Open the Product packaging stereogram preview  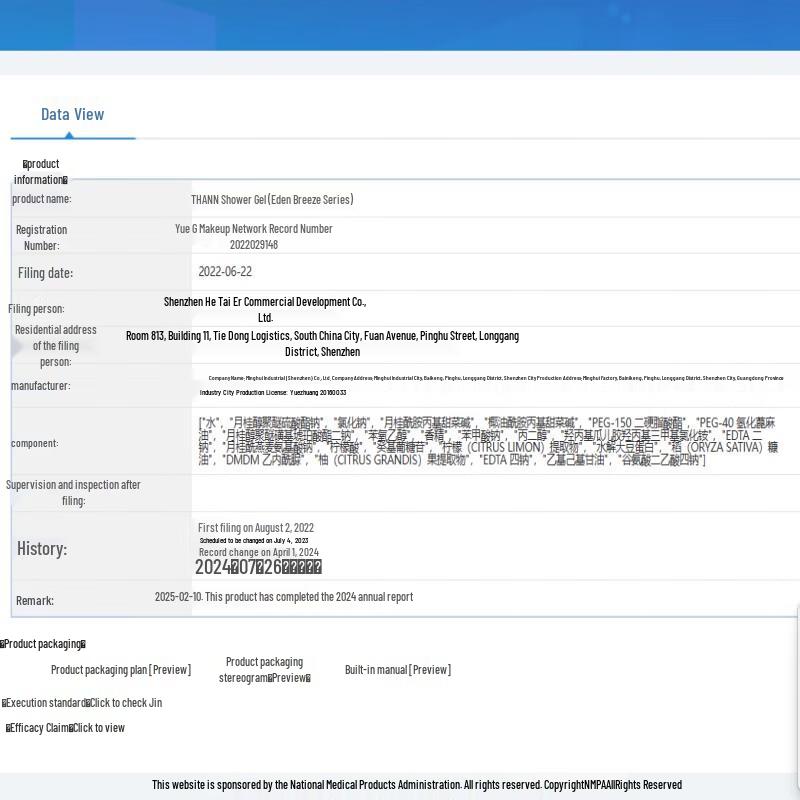coord(264,670)
